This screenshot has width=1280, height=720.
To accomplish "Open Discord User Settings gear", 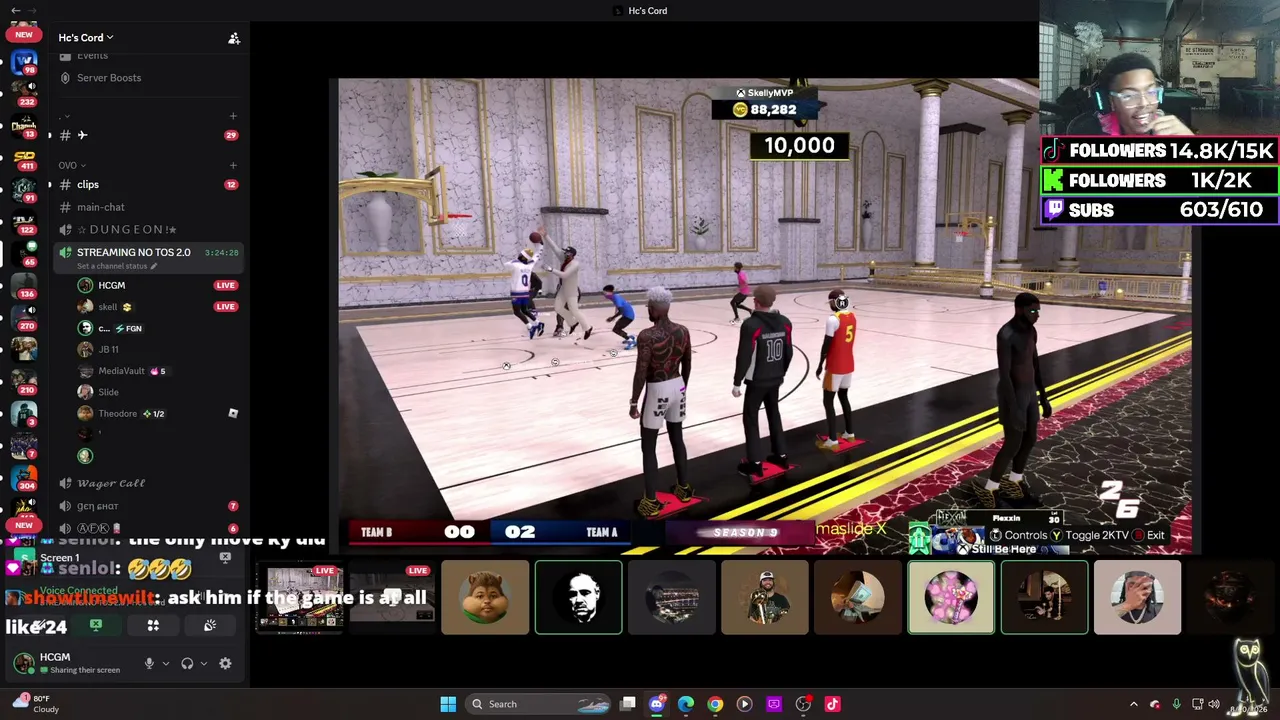I will pos(225,663).
